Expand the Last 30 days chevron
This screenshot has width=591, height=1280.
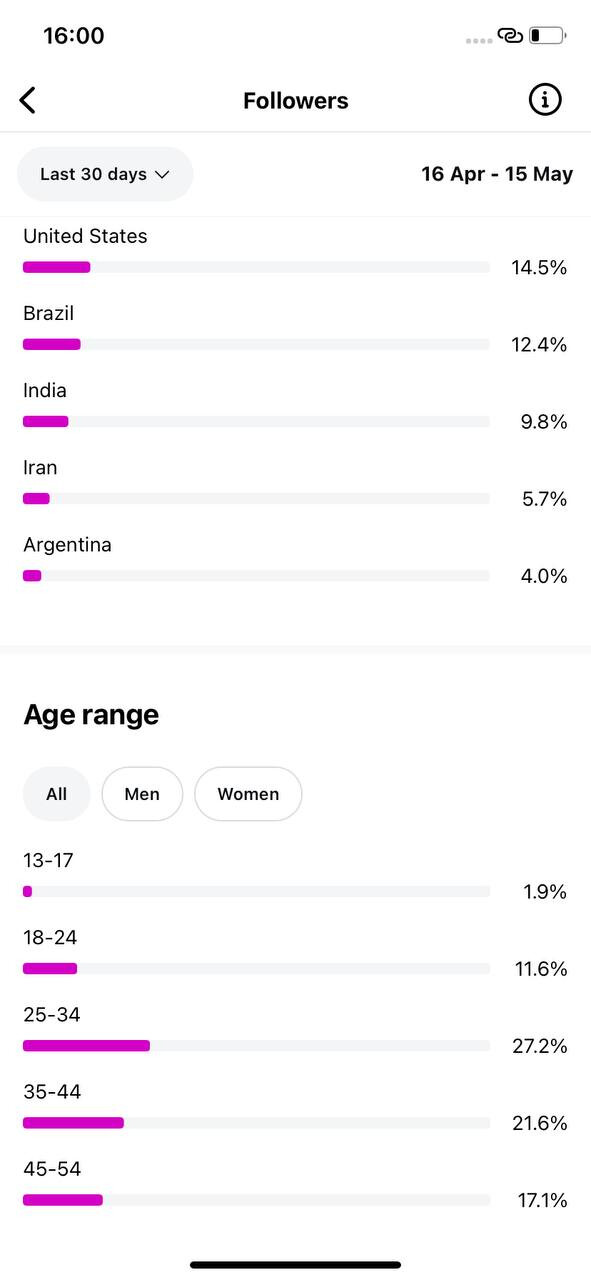[162, 174]
